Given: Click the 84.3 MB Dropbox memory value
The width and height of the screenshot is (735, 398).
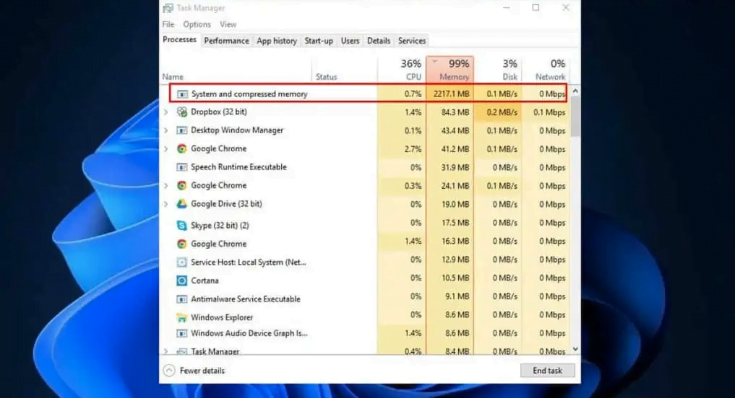Looking at the screenshot, I should (455, 112).
